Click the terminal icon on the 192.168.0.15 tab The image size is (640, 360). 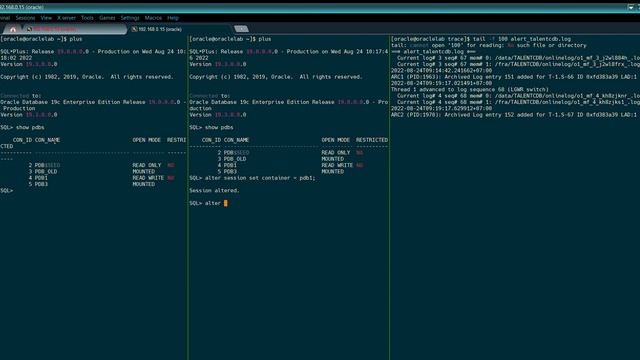[134, 29]
